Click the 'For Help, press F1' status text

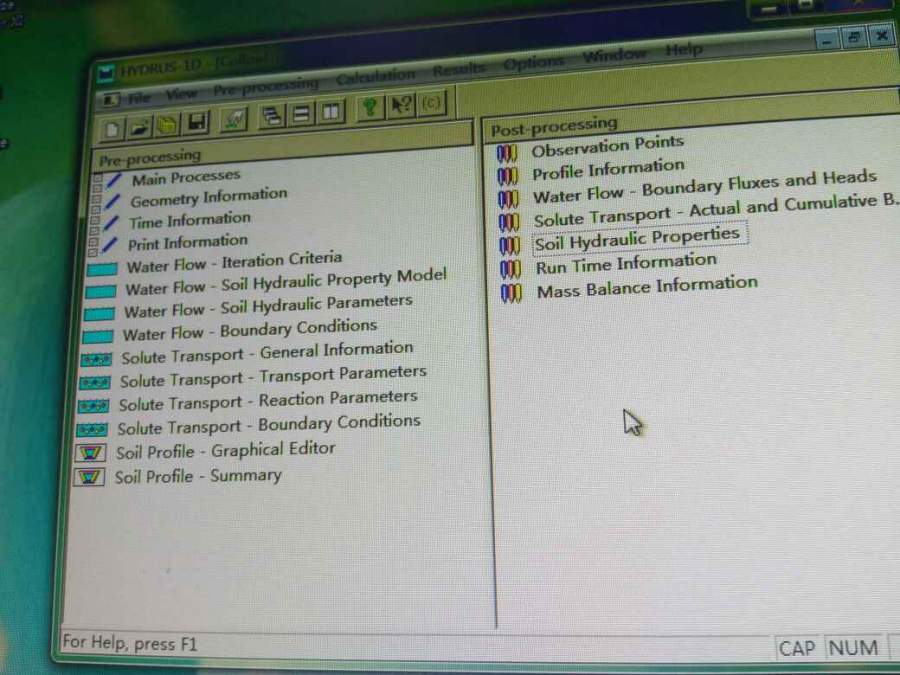[130, 643]
